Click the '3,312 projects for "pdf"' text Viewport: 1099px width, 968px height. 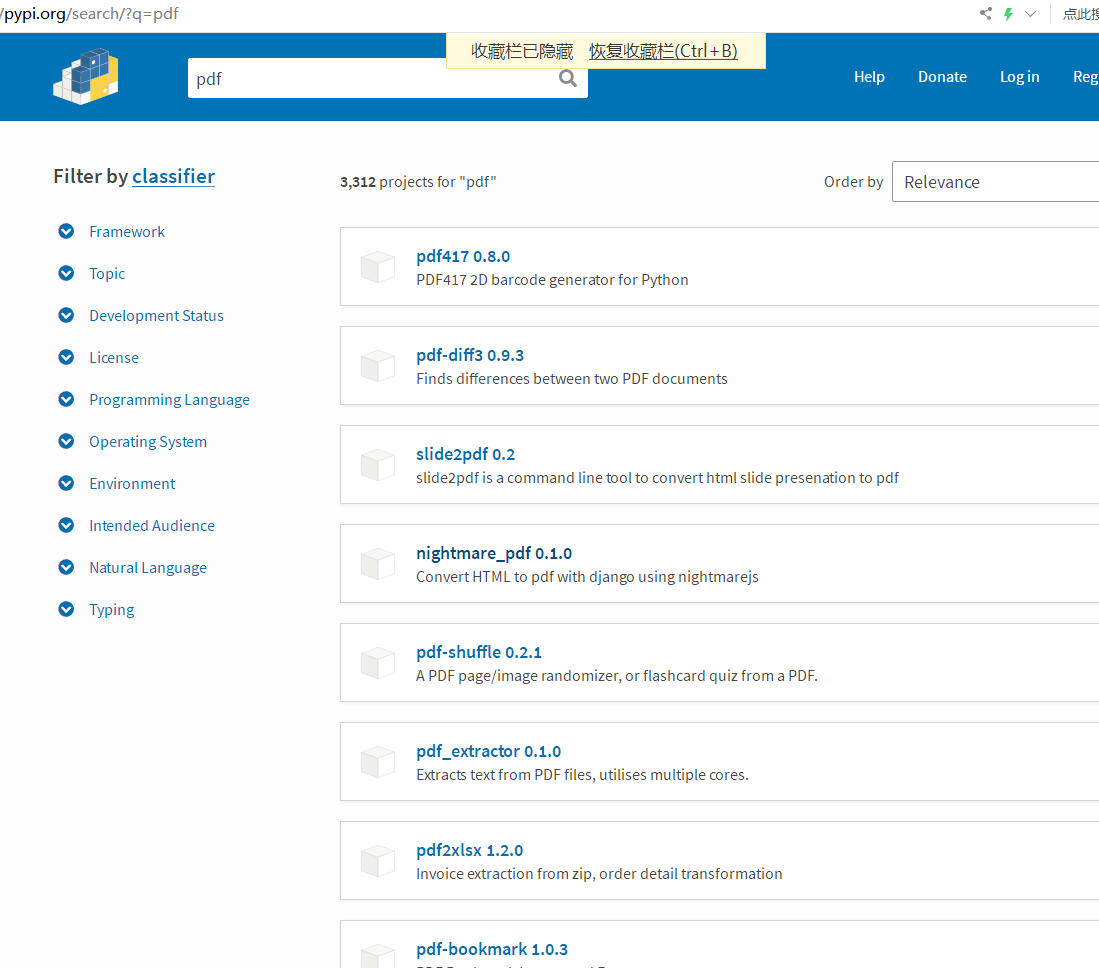pyautogui.click(x=418, y=182)
